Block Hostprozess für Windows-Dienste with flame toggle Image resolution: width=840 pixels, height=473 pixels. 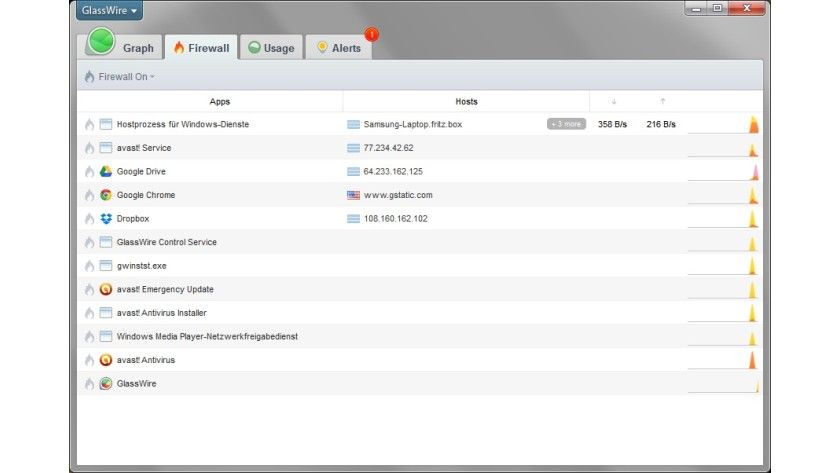coord(89,124)
